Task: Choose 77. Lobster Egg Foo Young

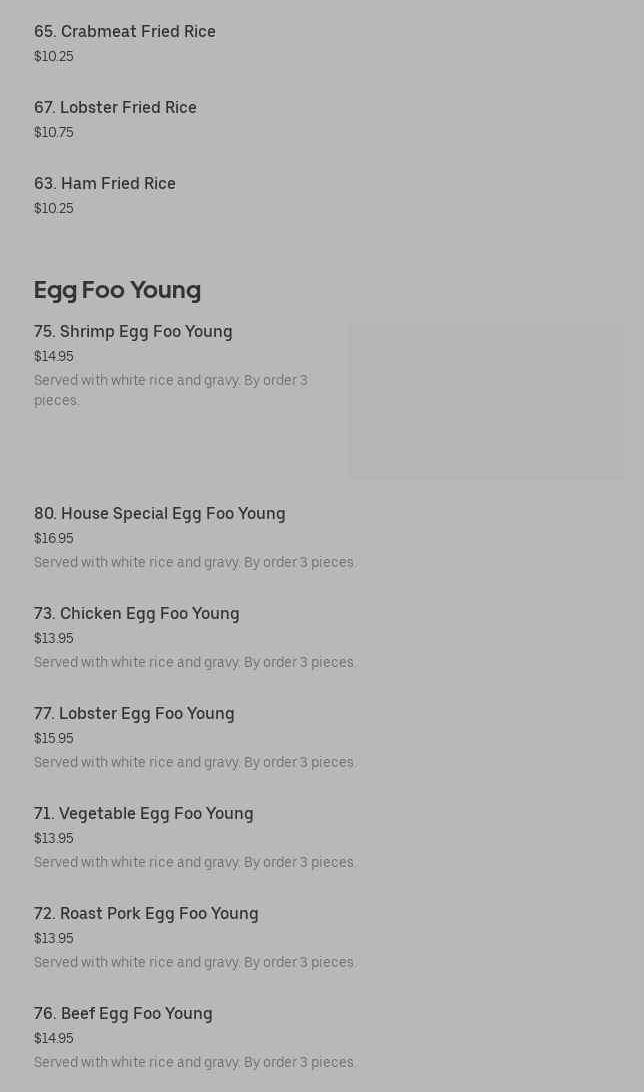Action: [x=134, y=714]
